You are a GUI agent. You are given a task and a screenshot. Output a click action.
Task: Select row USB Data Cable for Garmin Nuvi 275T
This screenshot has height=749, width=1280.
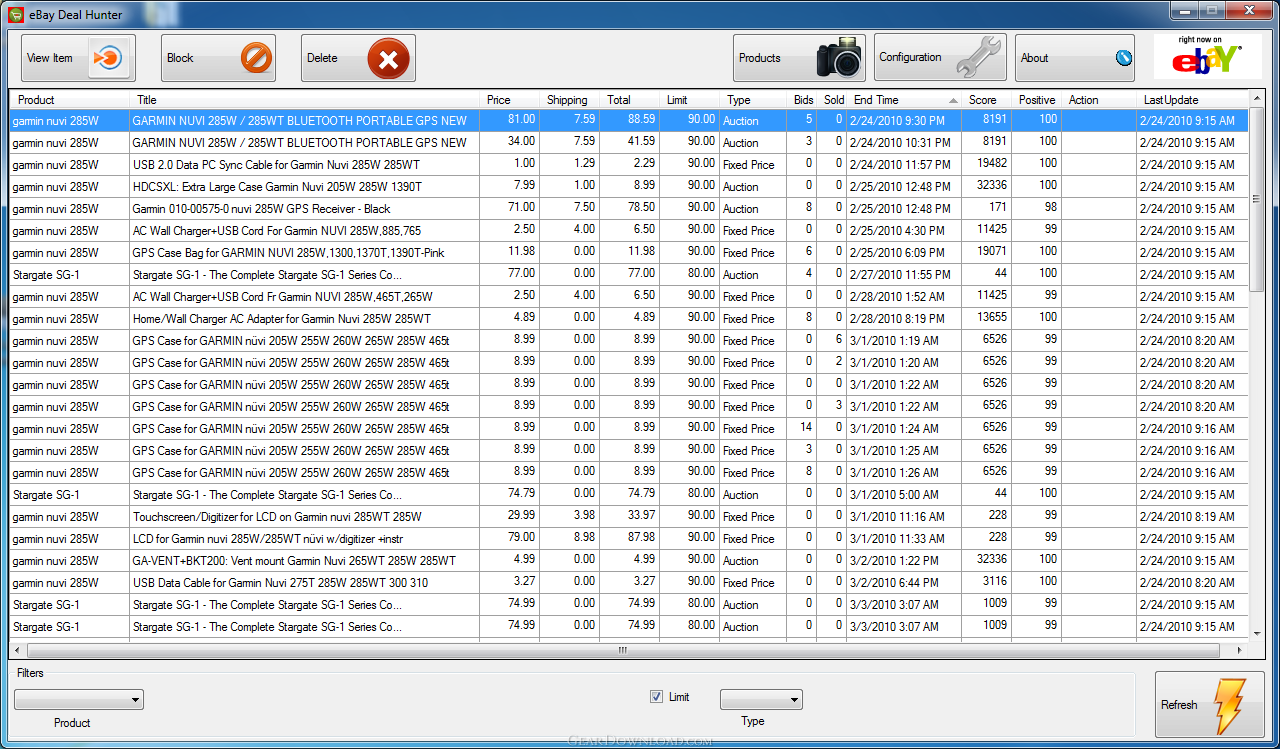pyautogui.click(x=629, y=582)
